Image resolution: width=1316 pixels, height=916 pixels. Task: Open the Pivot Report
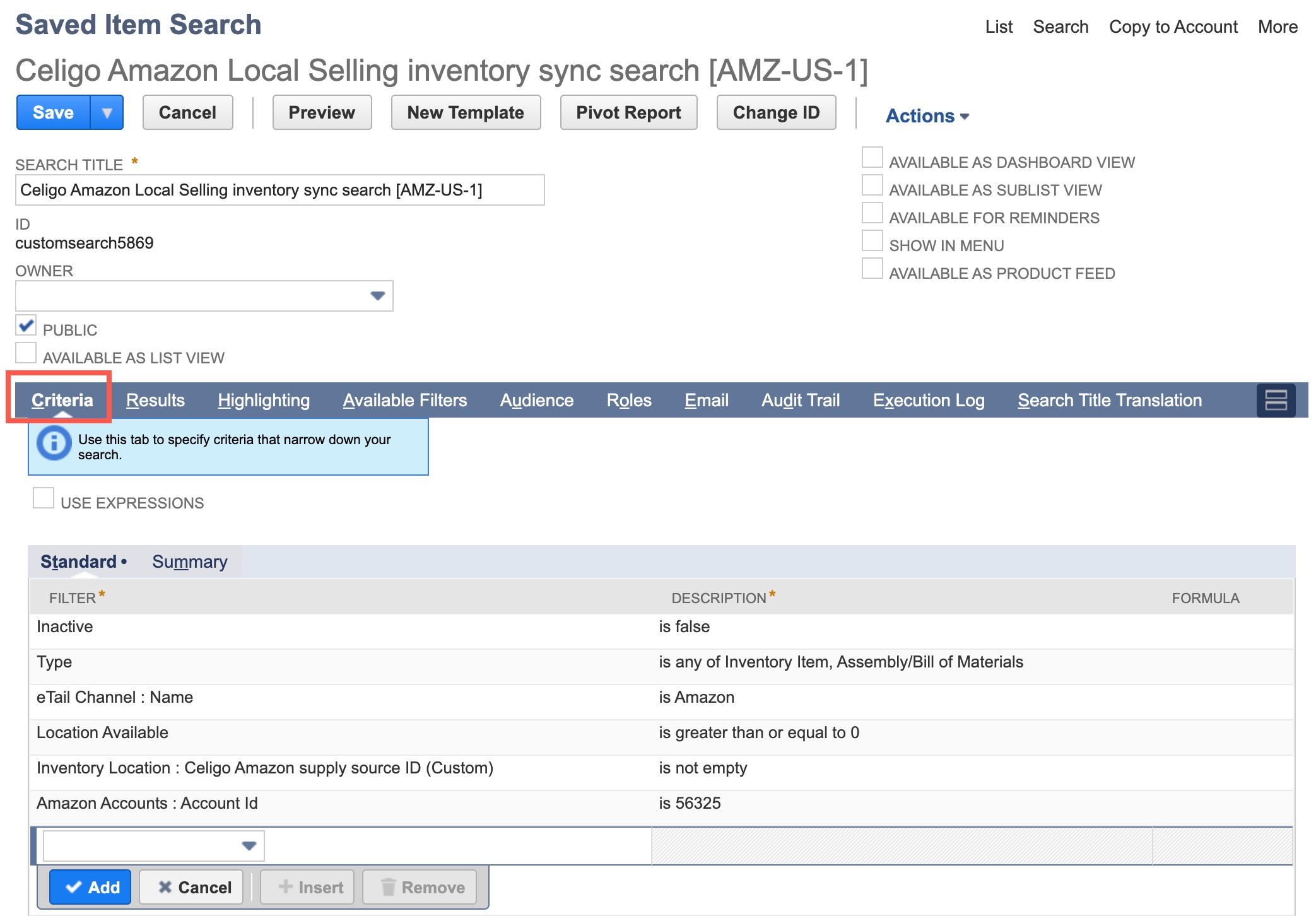(628, 112)
